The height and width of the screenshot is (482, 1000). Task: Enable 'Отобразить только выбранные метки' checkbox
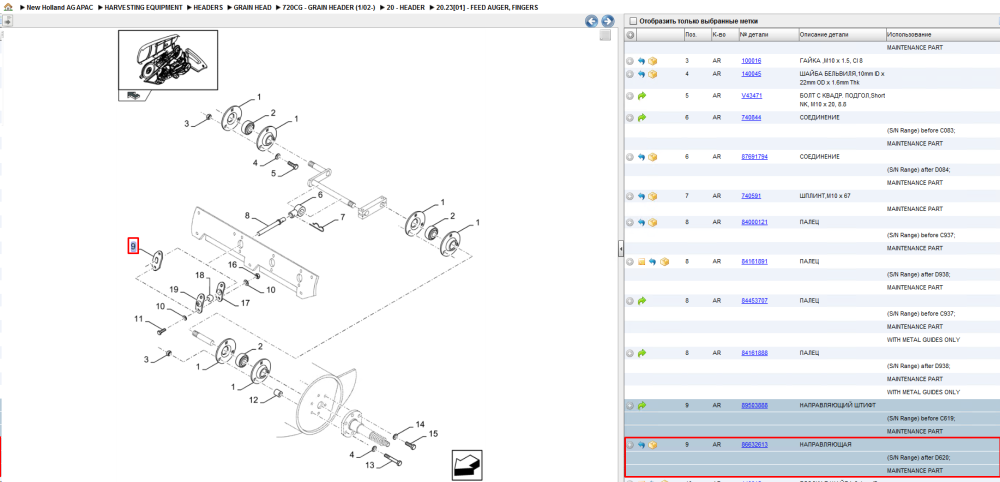[633, 21]
